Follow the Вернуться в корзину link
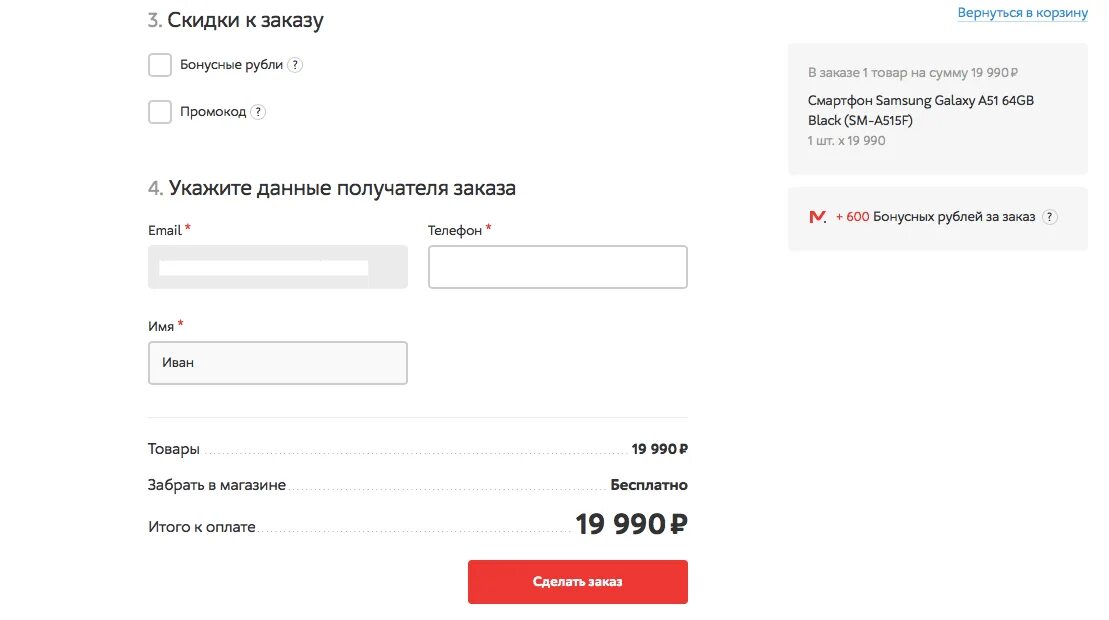Image resolution: width=1109 pixels, height=620 pixels. click(x=1022, y=13)
